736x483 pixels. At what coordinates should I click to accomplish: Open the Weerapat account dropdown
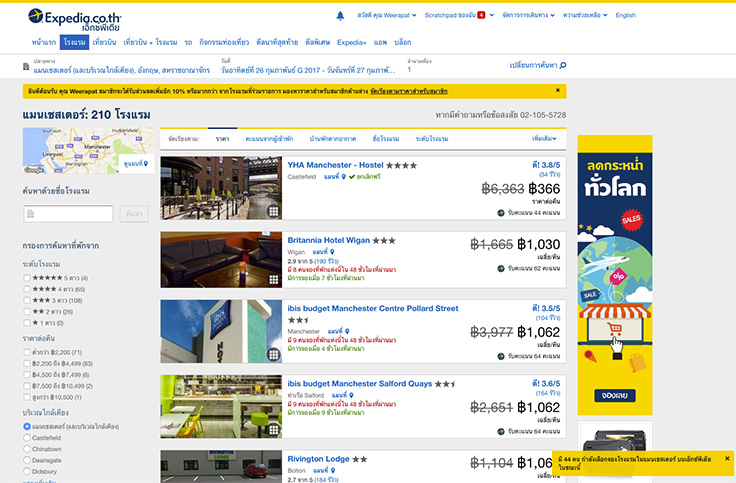click(387, 15)
